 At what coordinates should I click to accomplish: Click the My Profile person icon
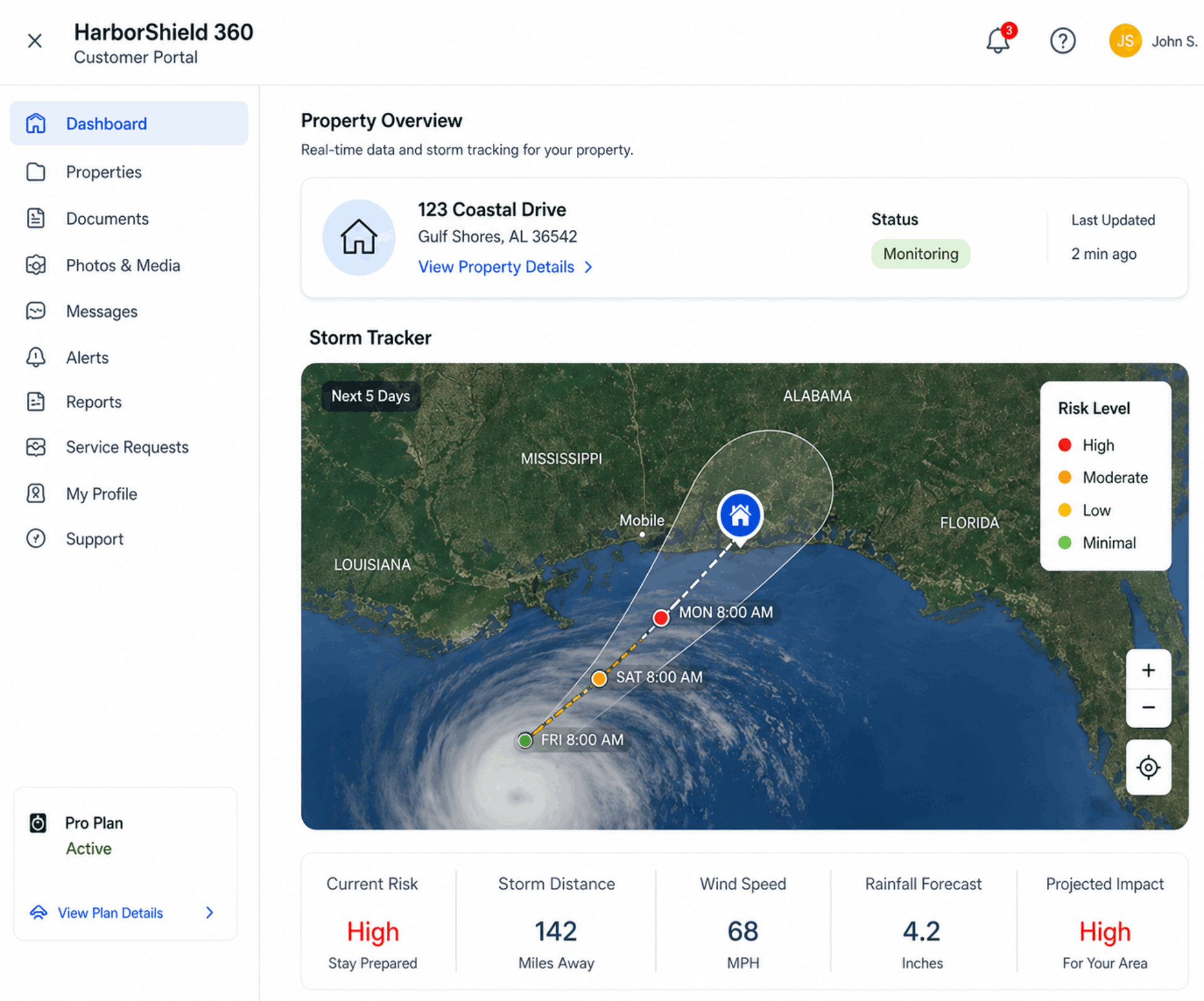(x=36, y=493)
